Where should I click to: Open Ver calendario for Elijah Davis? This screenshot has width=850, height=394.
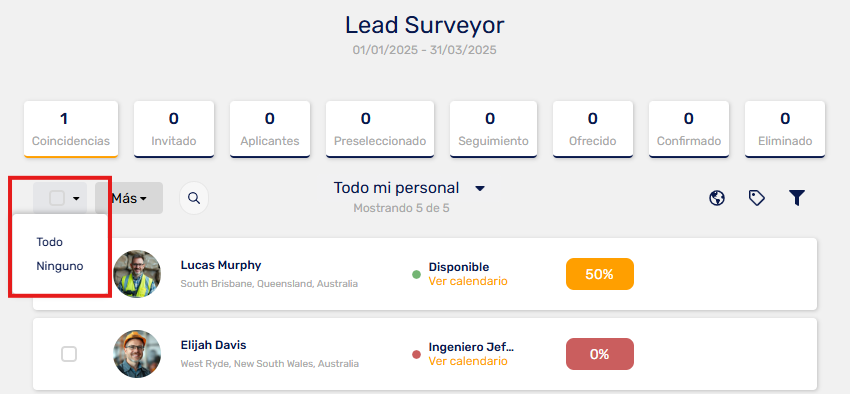point(468,361)
